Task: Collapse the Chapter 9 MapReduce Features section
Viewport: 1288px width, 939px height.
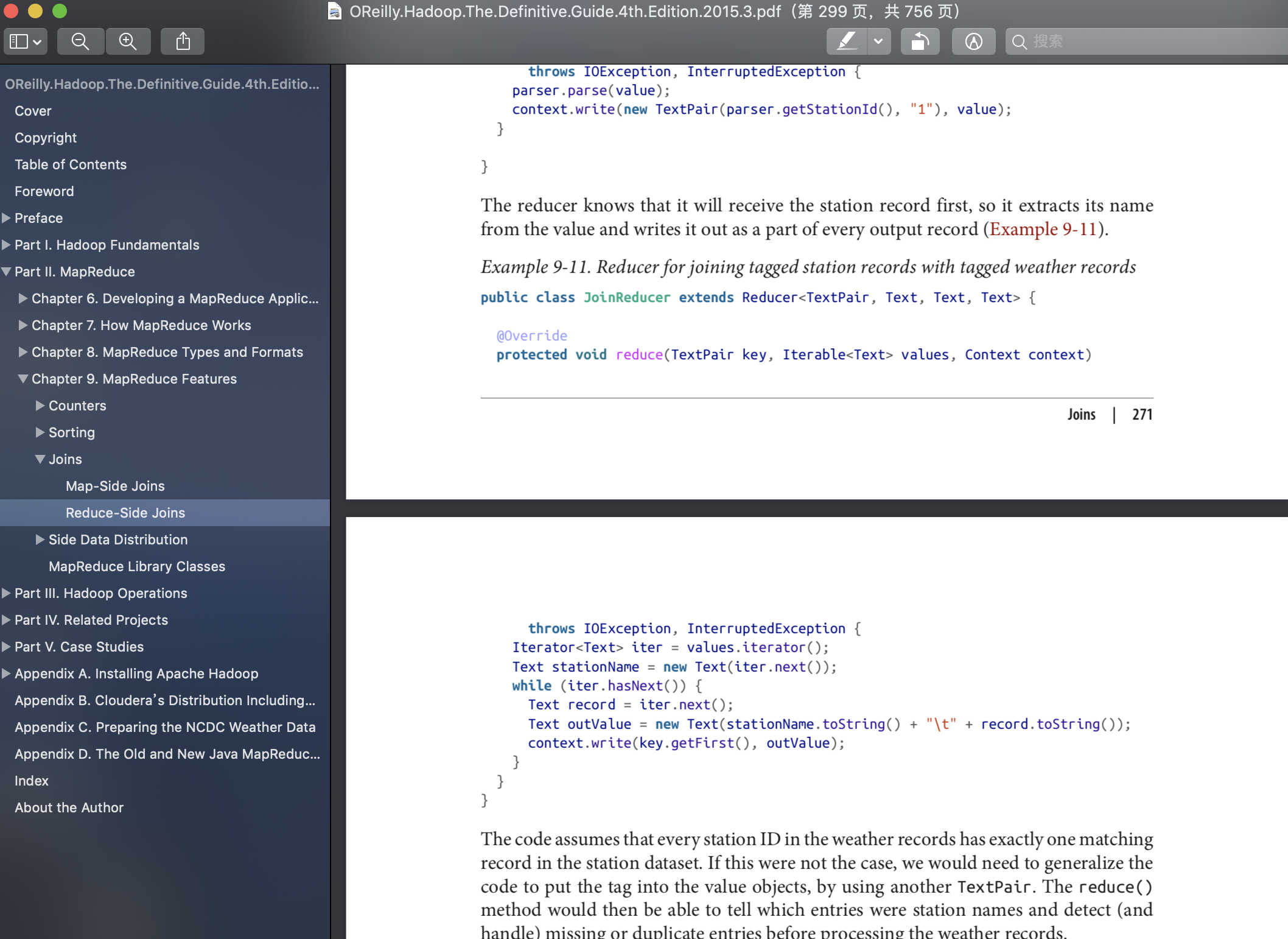Action: pos(23,379)
